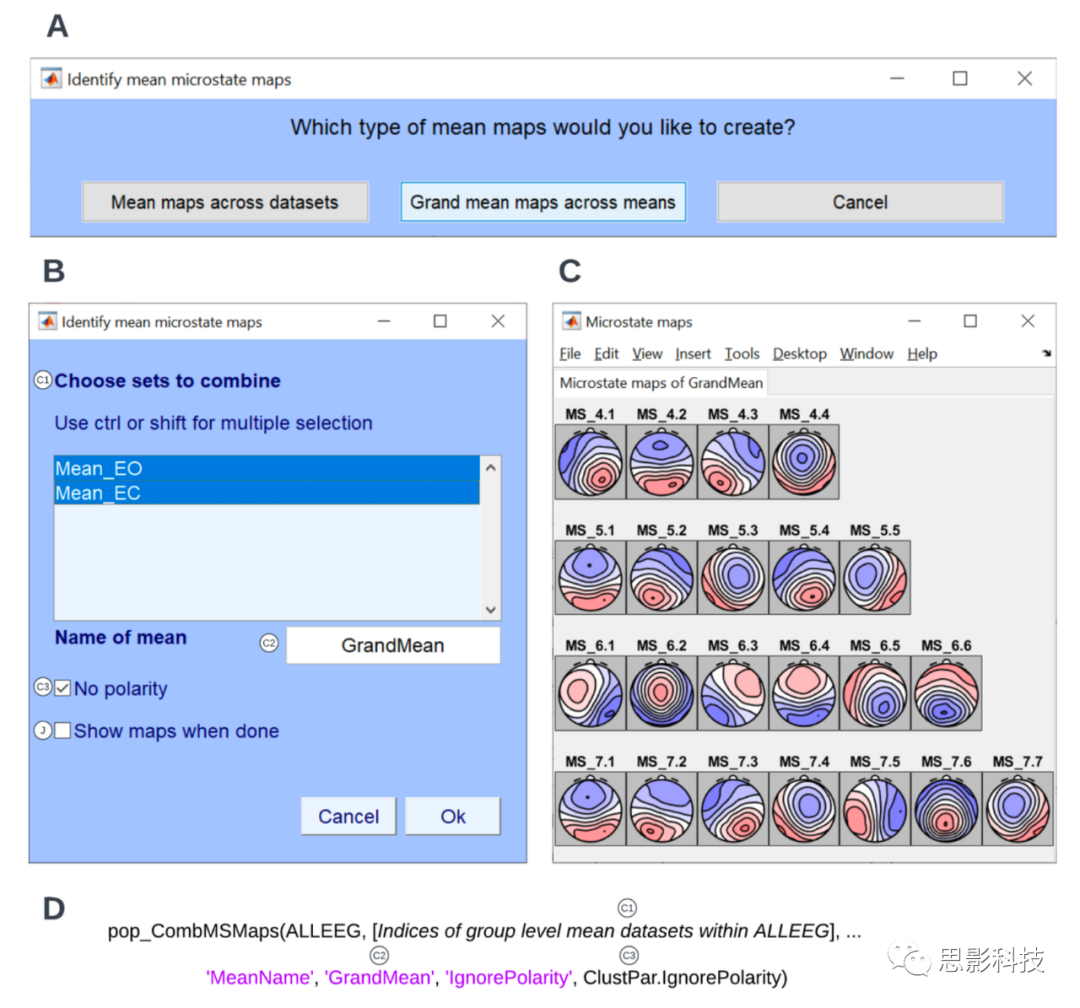Click the MS_7.7 microstate map thumbnail
Viewport: 1080px width, 1008px height.
[x=1017, y=808]
